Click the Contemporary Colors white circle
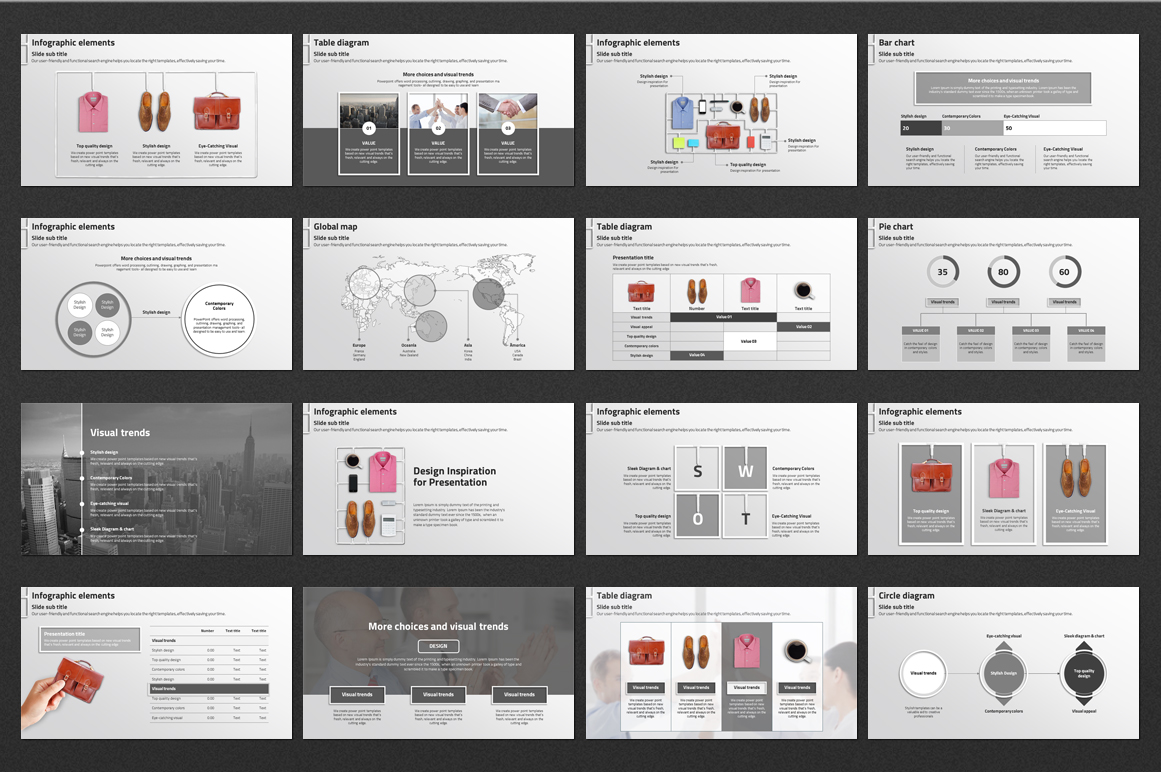The image size is (1161, 772). (218, 320)
